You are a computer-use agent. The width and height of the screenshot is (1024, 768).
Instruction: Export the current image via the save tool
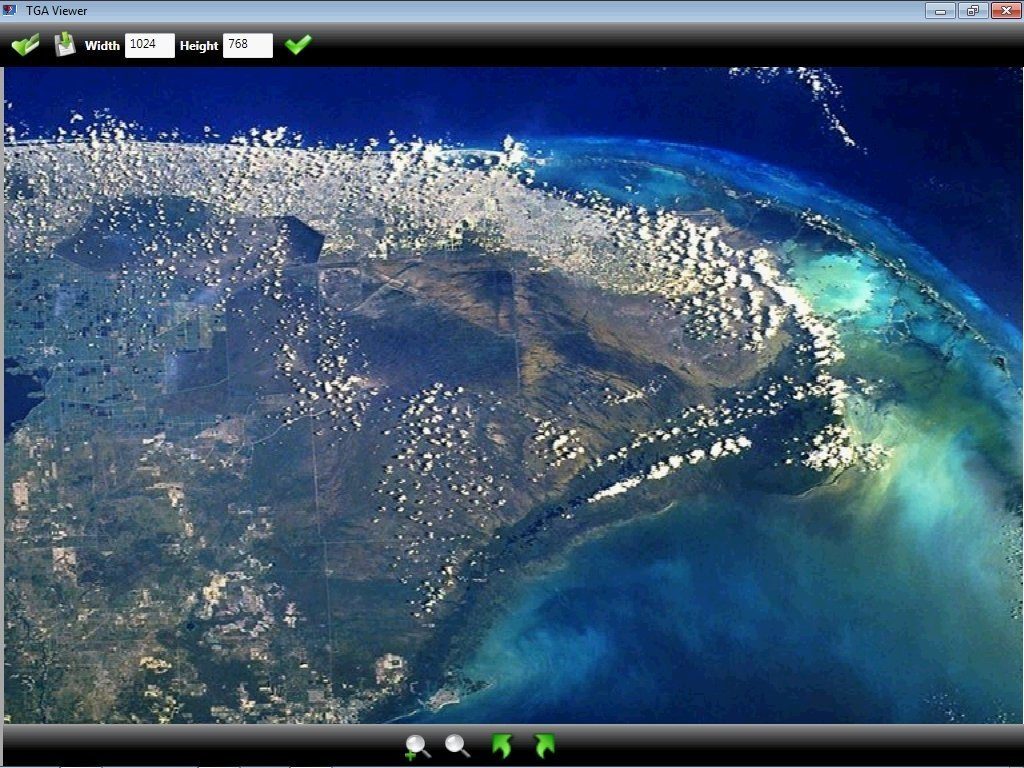coord(65,44)
